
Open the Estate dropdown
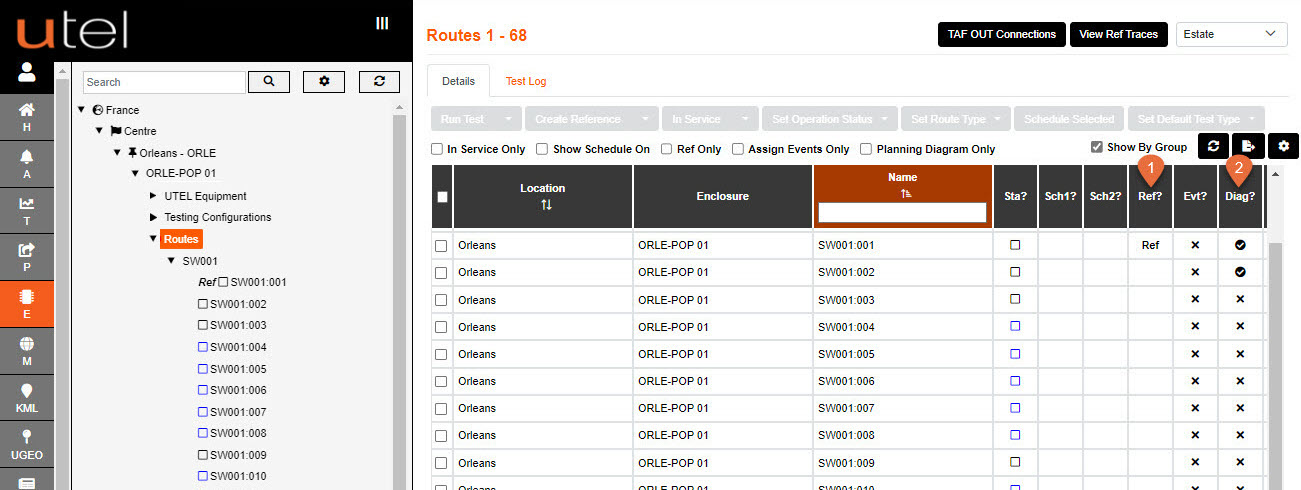[1231, 34]
